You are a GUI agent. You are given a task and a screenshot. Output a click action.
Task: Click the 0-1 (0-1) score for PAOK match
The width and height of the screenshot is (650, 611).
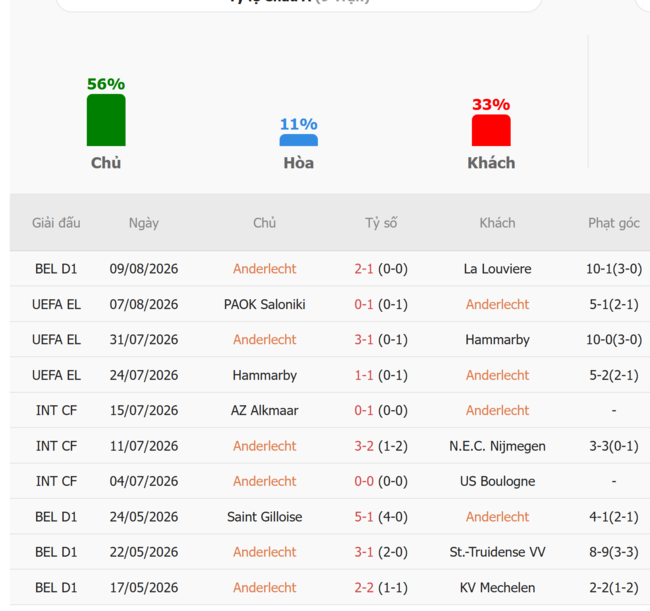381,304
